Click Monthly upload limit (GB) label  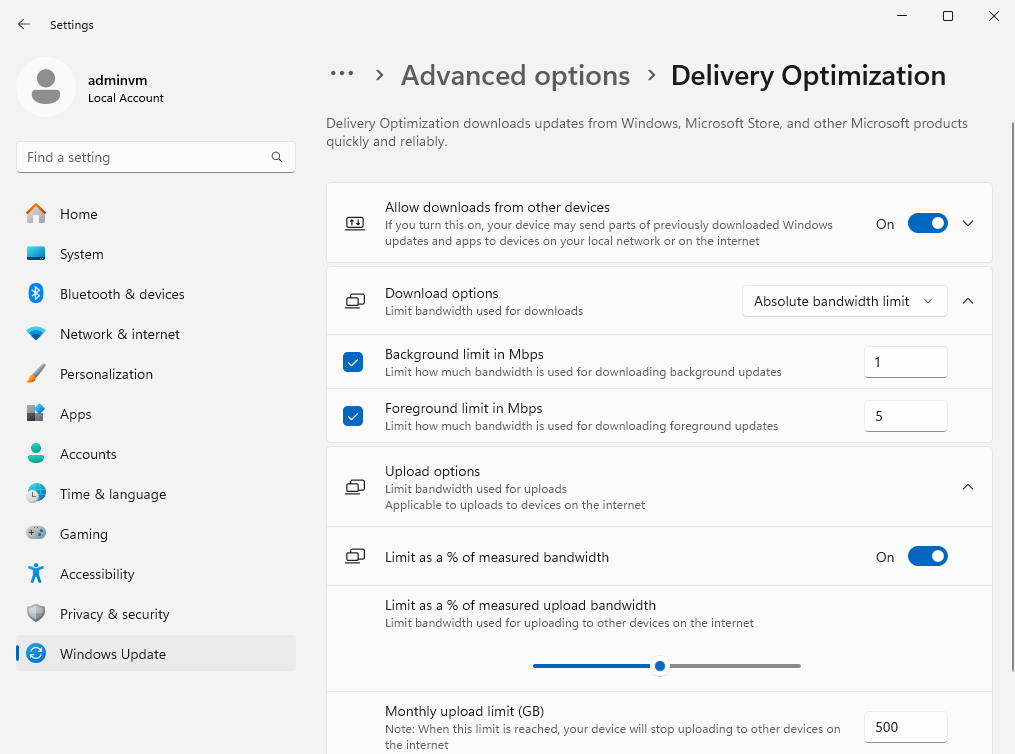click(464, 711)
